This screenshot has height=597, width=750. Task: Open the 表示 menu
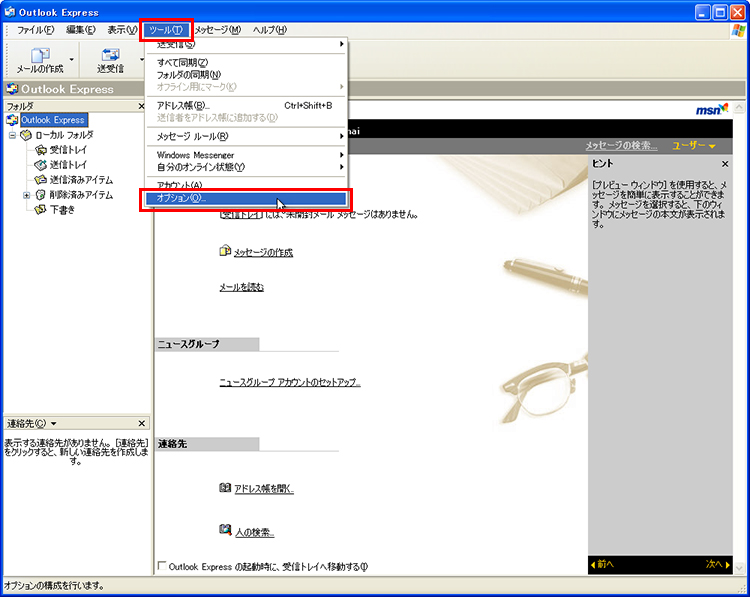pos(122,30)
